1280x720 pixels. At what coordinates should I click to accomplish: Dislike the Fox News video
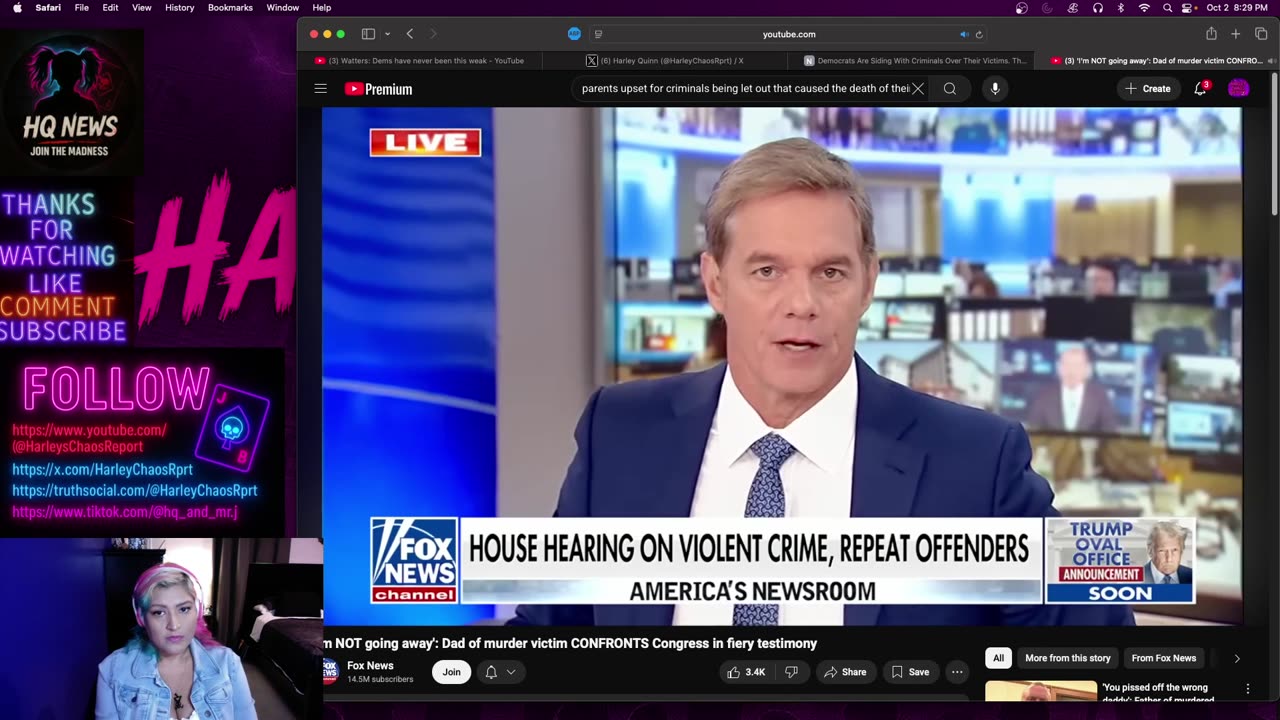click(x=791, y=672)
